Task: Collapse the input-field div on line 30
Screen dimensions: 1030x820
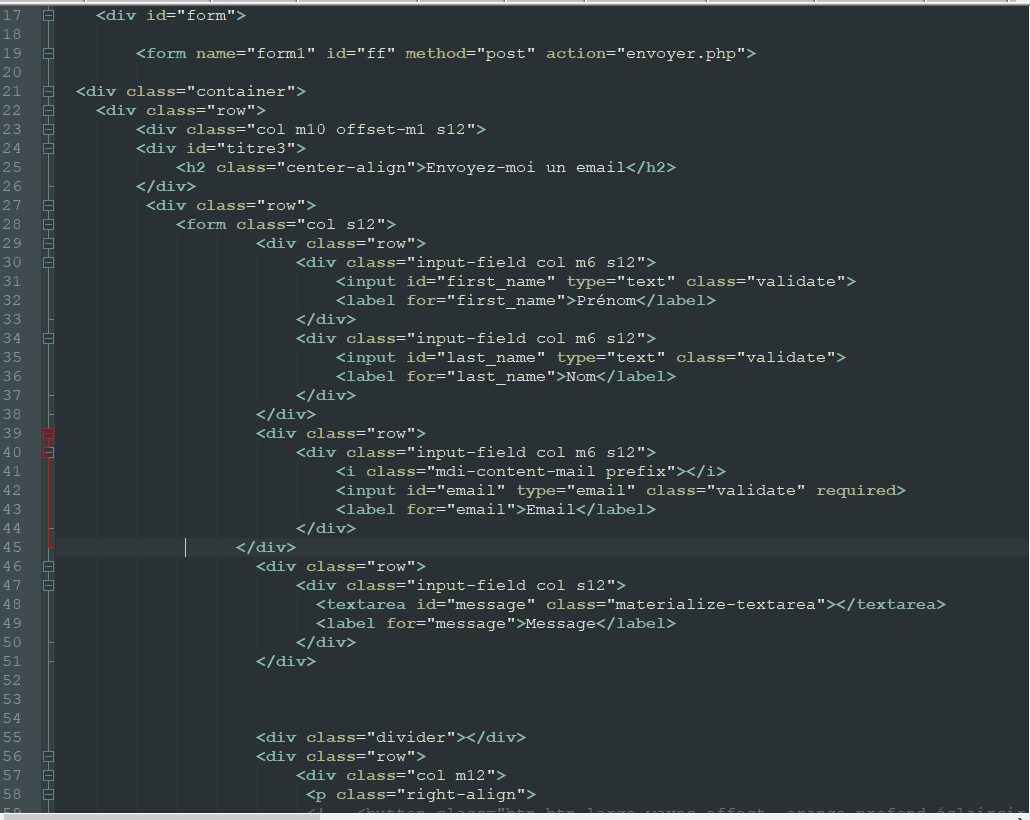Action: point(49,262)
